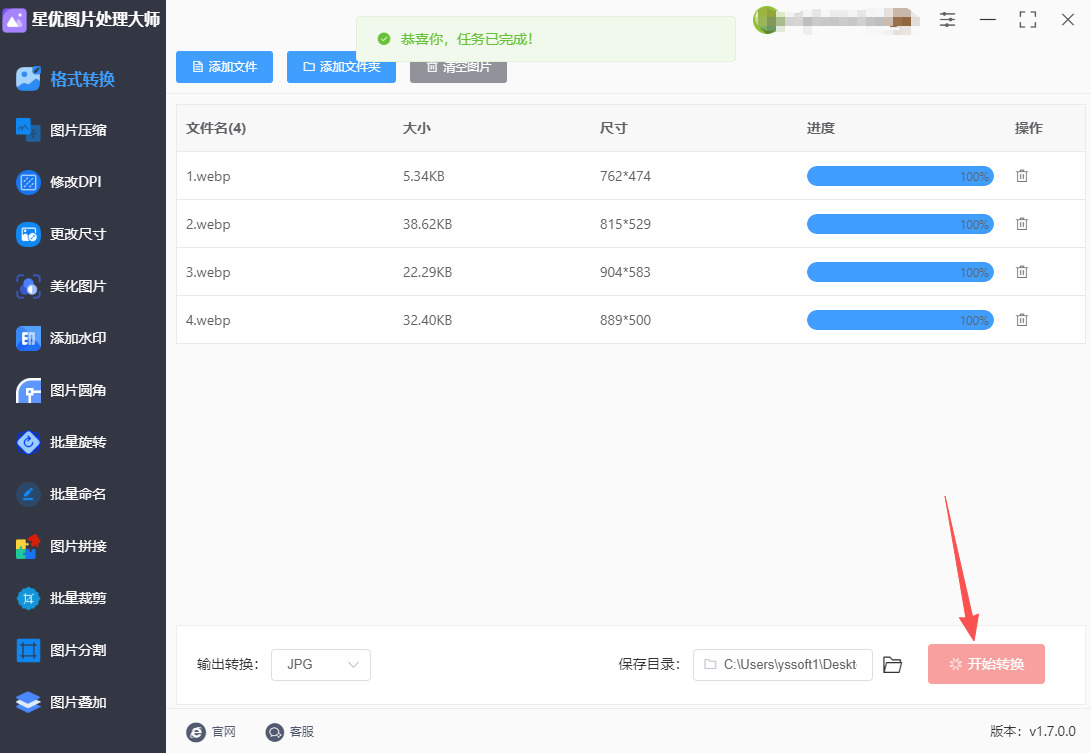Click the 进度 column header

821,128
